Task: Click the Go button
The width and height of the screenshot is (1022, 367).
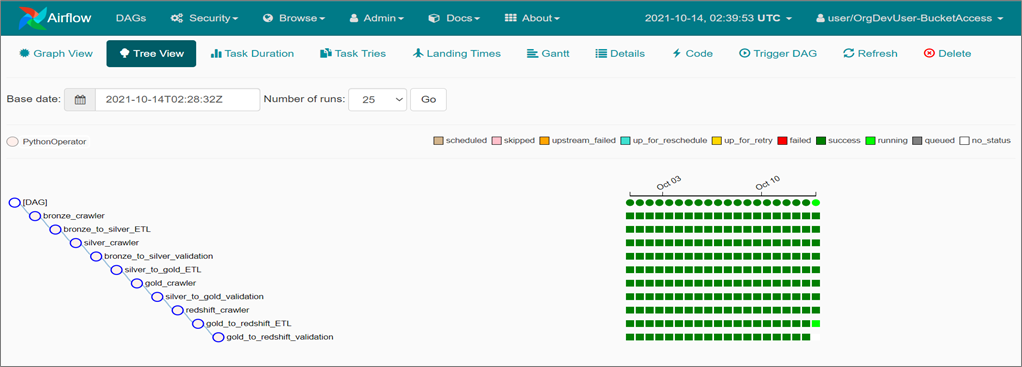Action: pyautogui.click(x=428, y=100)
